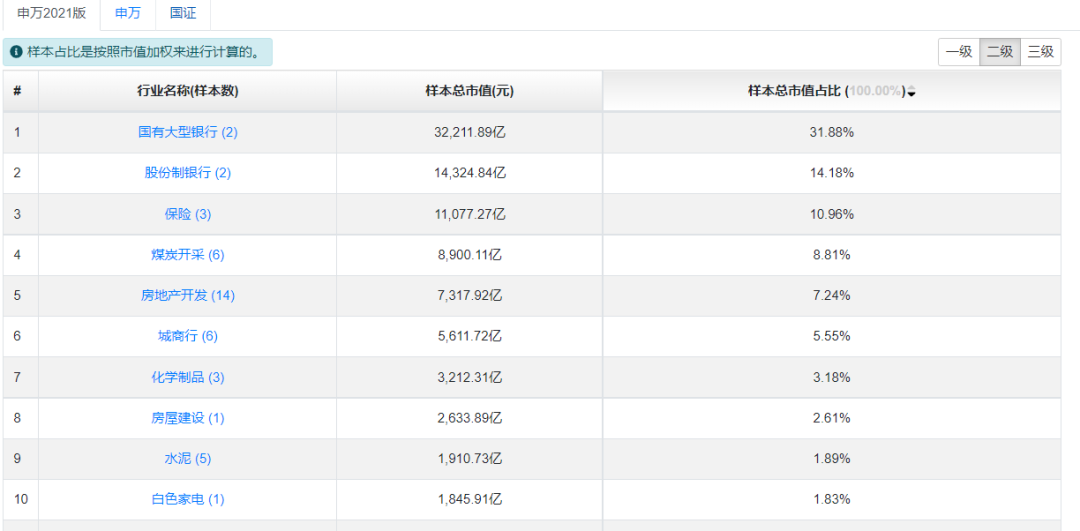This screenshot has height=531, width=1080.
Task: Click the 煤炭开采 (6) link
Action: coord(188,255)
